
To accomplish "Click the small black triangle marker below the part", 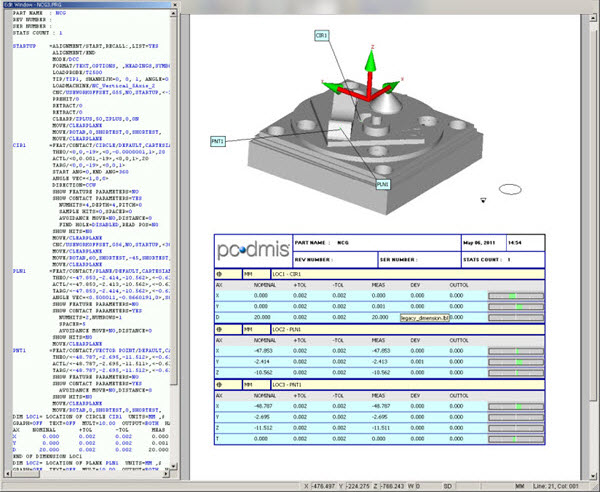I will coord(482,201).
